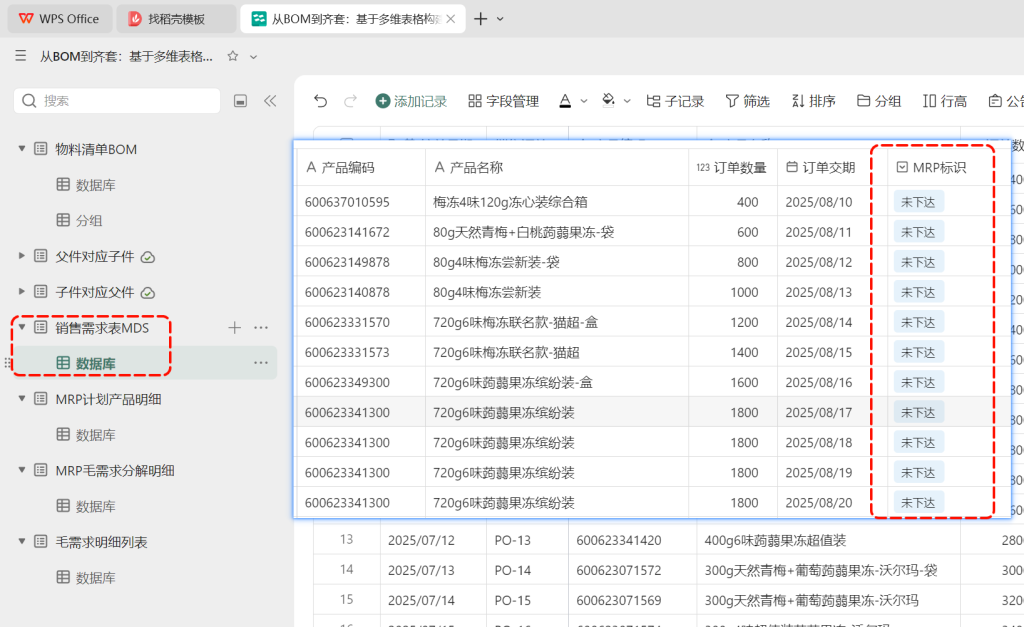Viewport: 1024px width, 627px height.
Task: Click row number 13 in background table
Action: click(347, 539)
